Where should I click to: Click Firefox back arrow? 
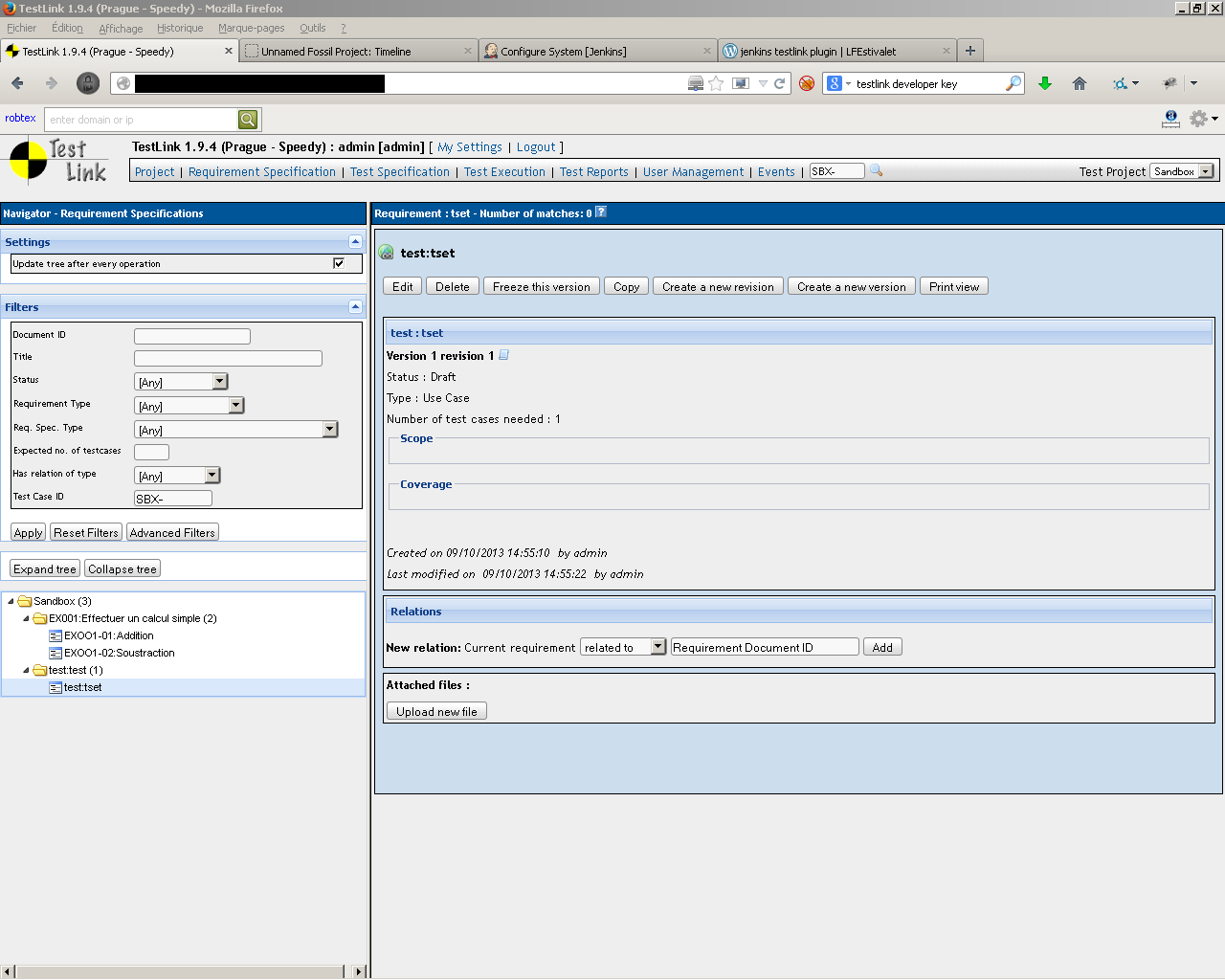17,83
